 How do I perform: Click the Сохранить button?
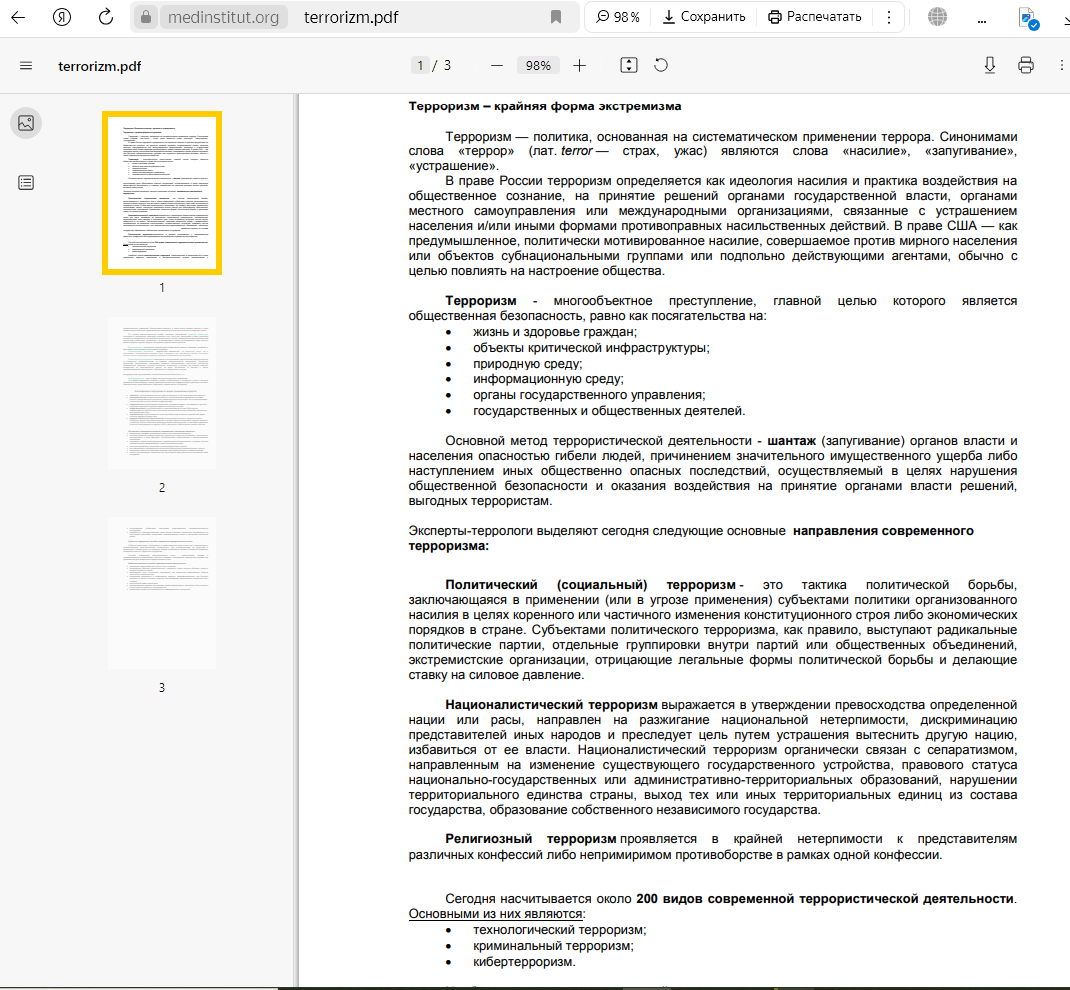coord(704,17)
